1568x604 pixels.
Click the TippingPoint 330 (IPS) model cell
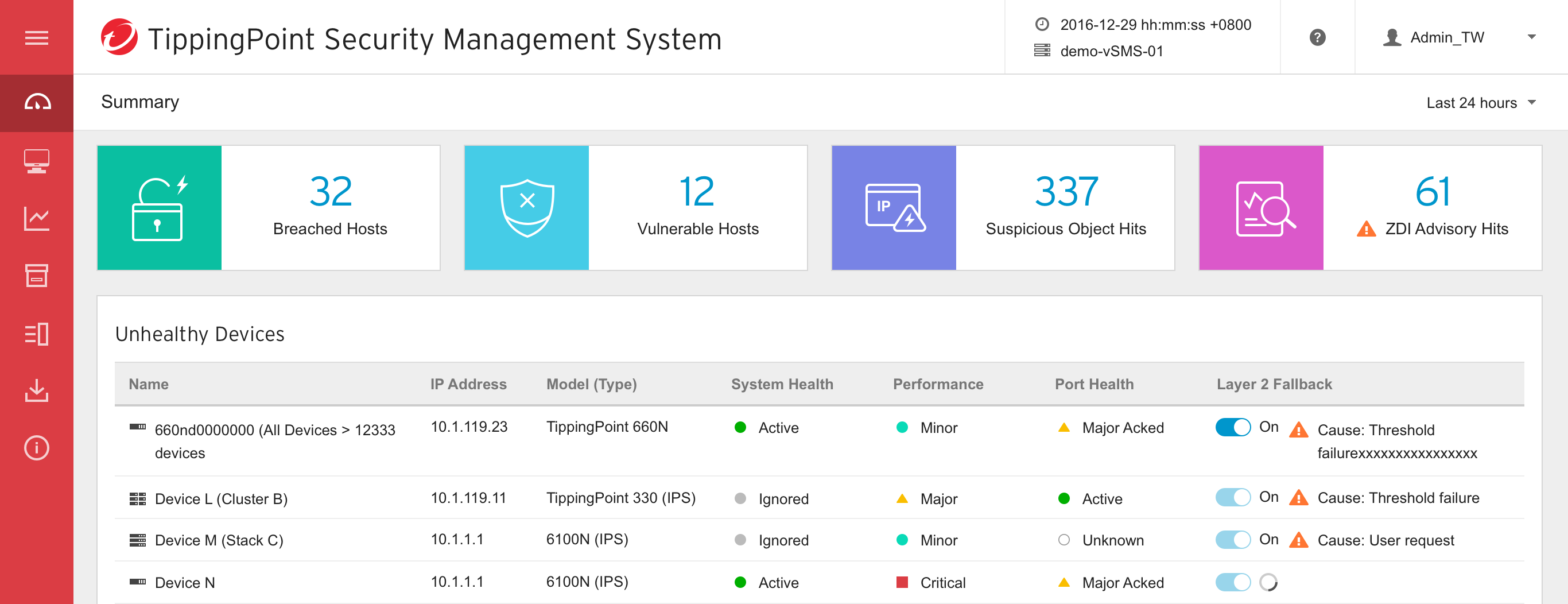pos(620,498)
